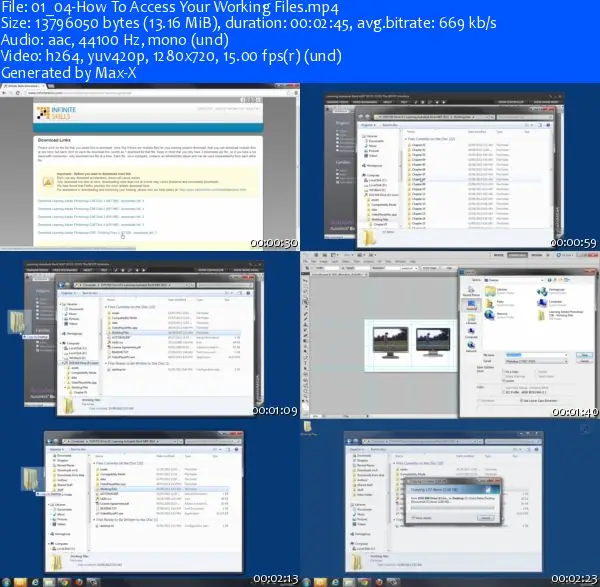Viewport: 600px width, 587px height.
Task: Click the help page link in the yellow notice
Action: (212, 190)
